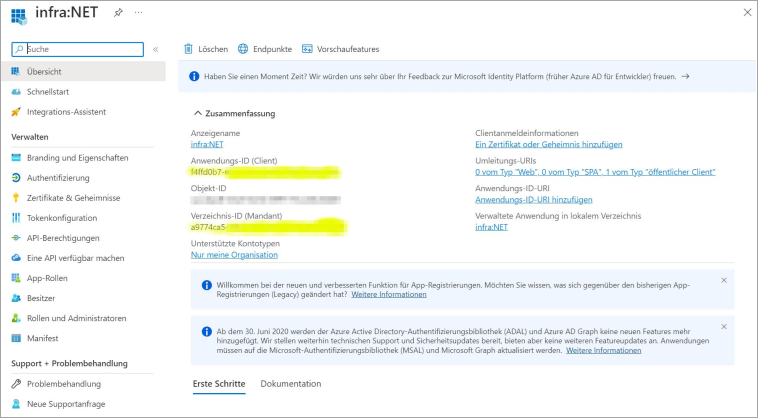Switch to the Dokumentation tab
Viewport: 758px width, 418px height.
tap(290, 384)
